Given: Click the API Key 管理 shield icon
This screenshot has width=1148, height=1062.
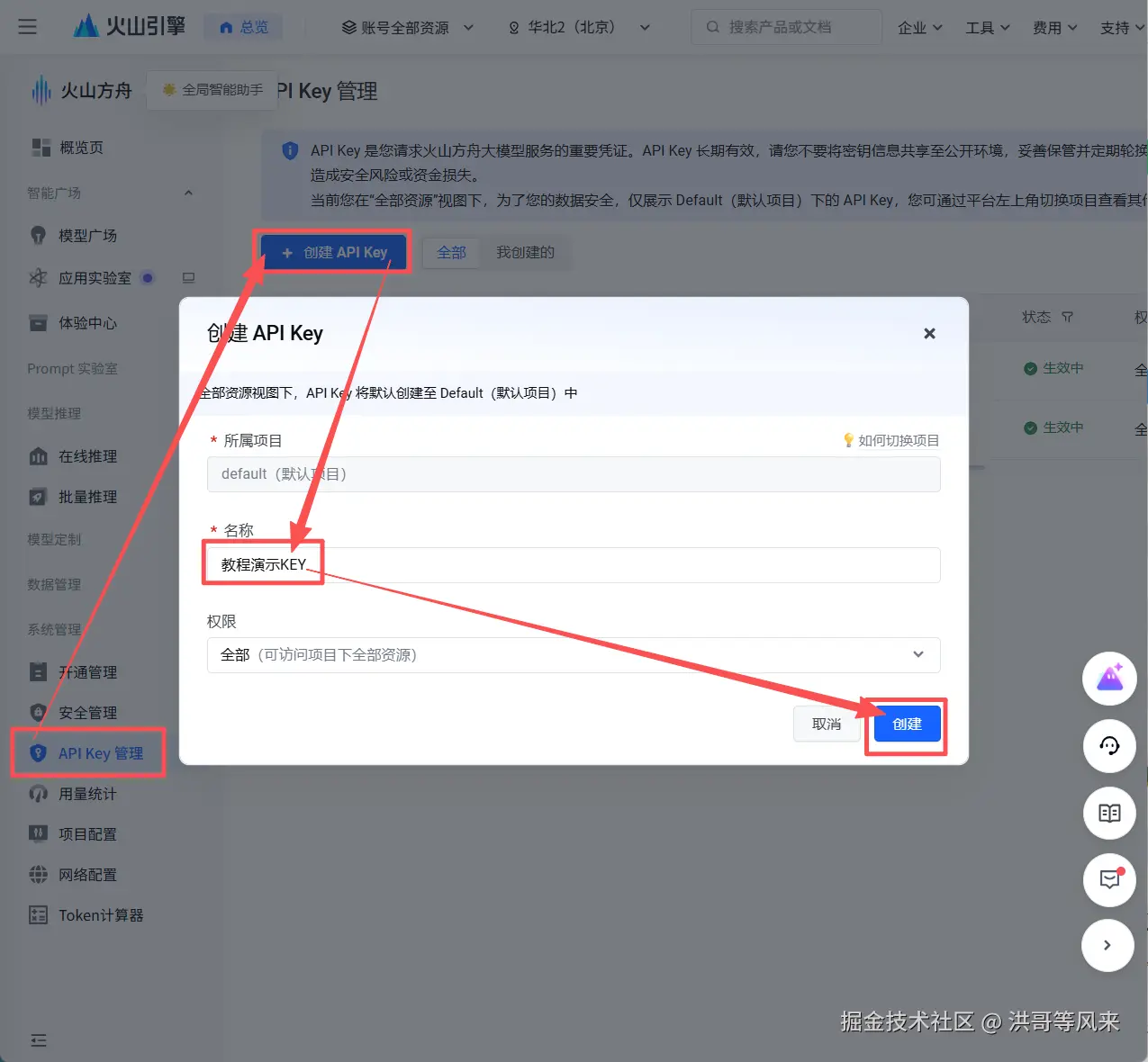Looking at the screenshot, I should click(x=38, y=753).
